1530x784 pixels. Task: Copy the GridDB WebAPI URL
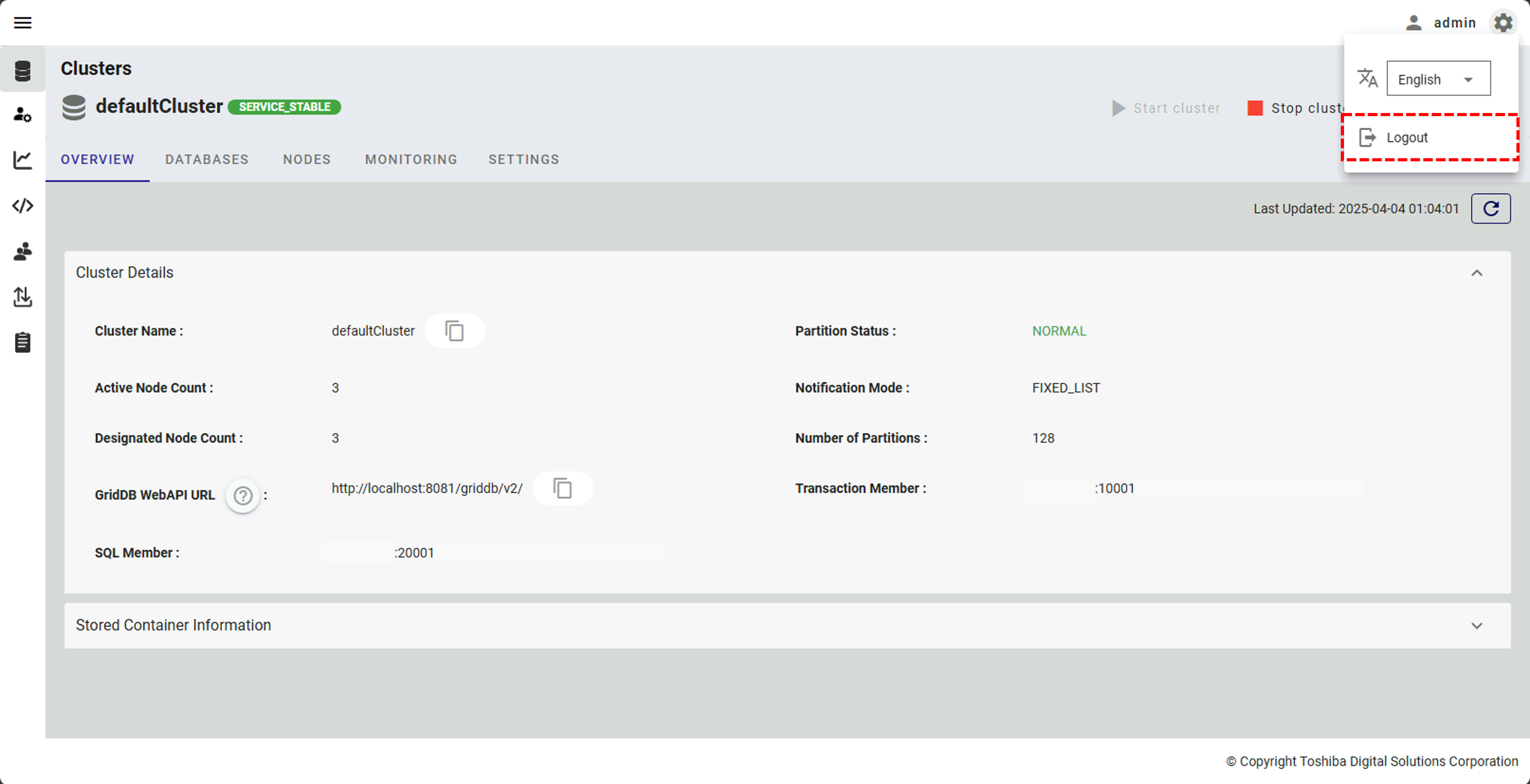pos(562,488)
